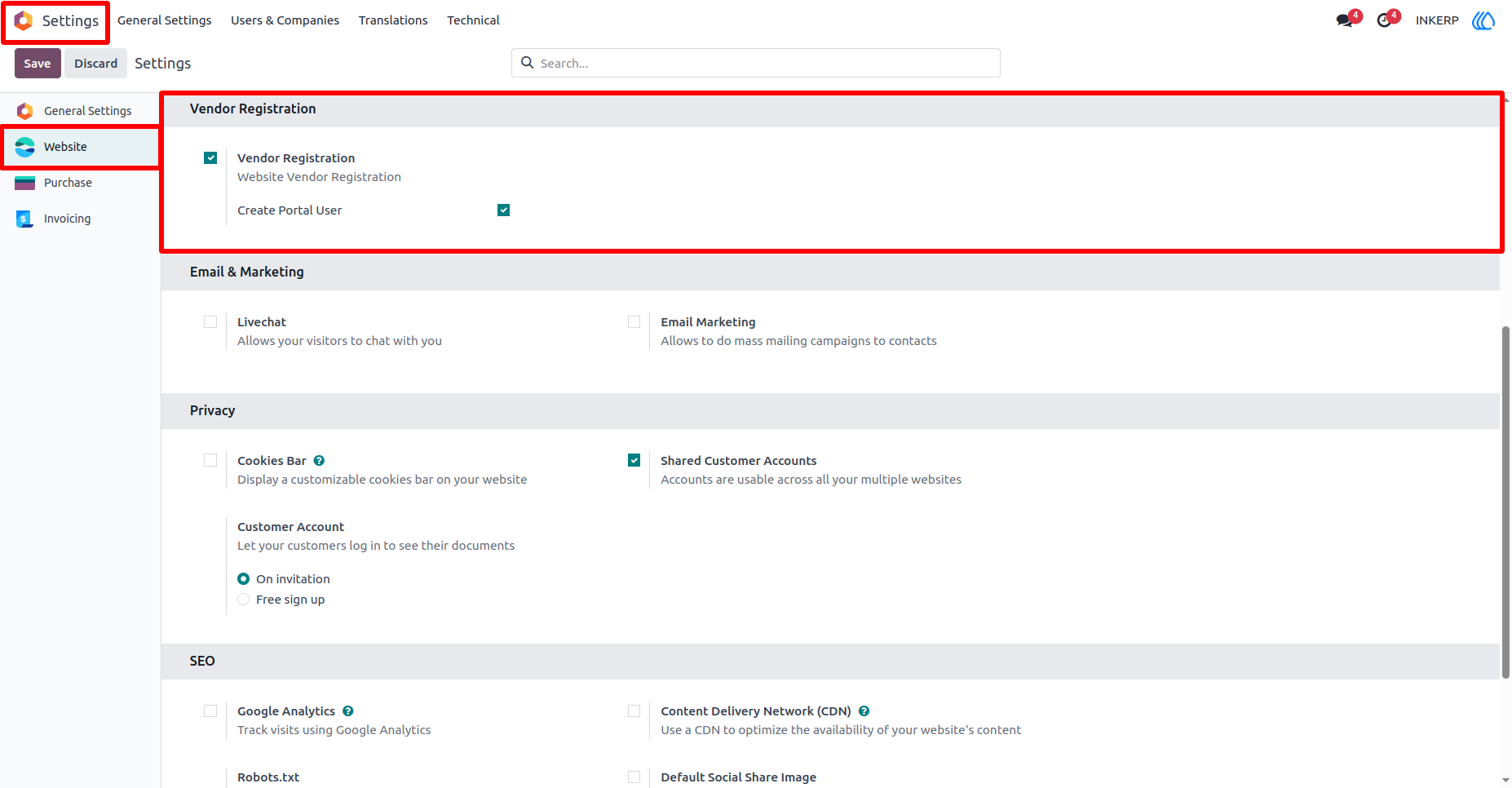1512x788 pixels.
Task: Click the Discard button
Action: coord(96,64)
